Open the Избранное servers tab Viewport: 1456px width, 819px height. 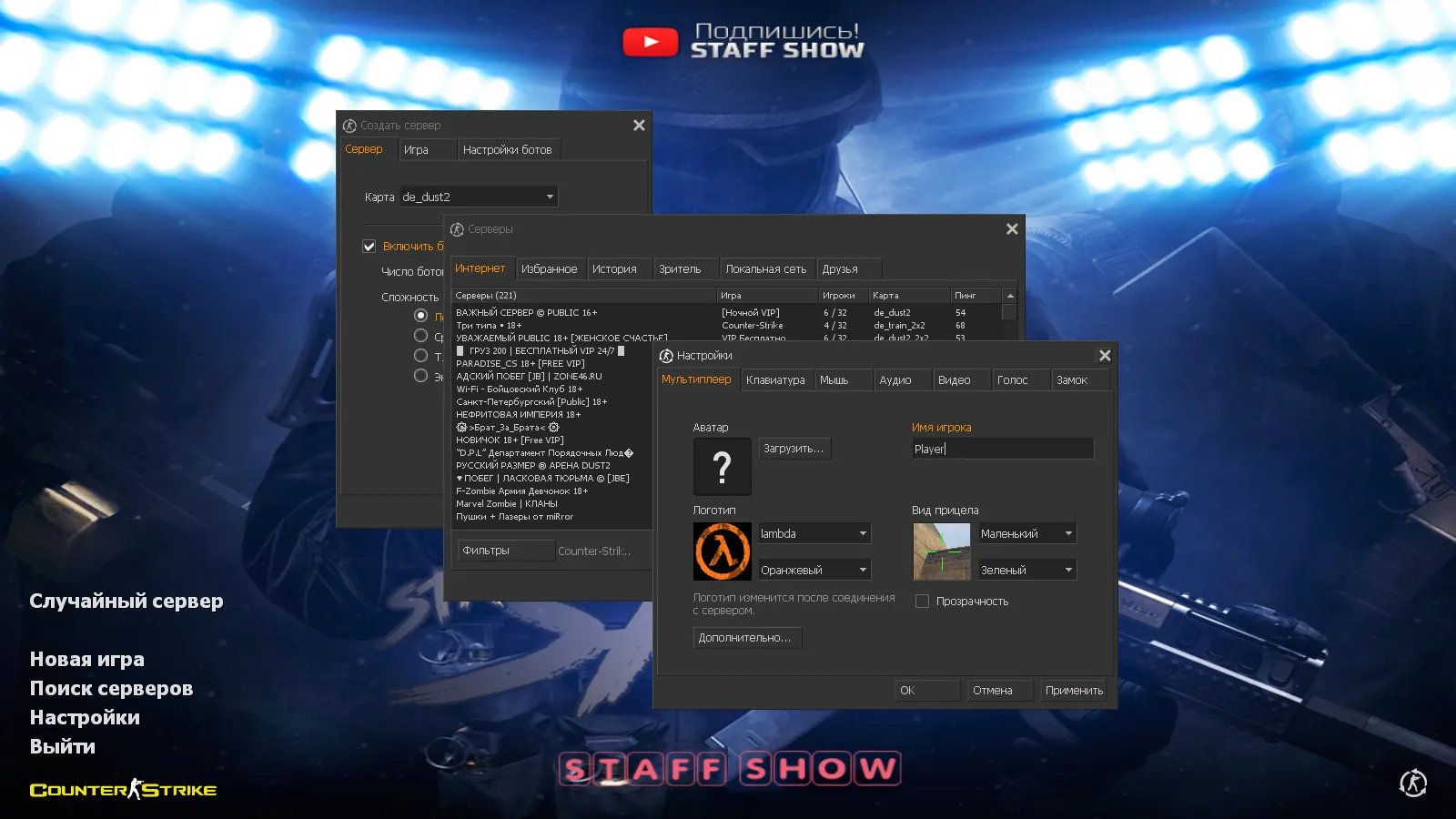click(x=551, y=268)
